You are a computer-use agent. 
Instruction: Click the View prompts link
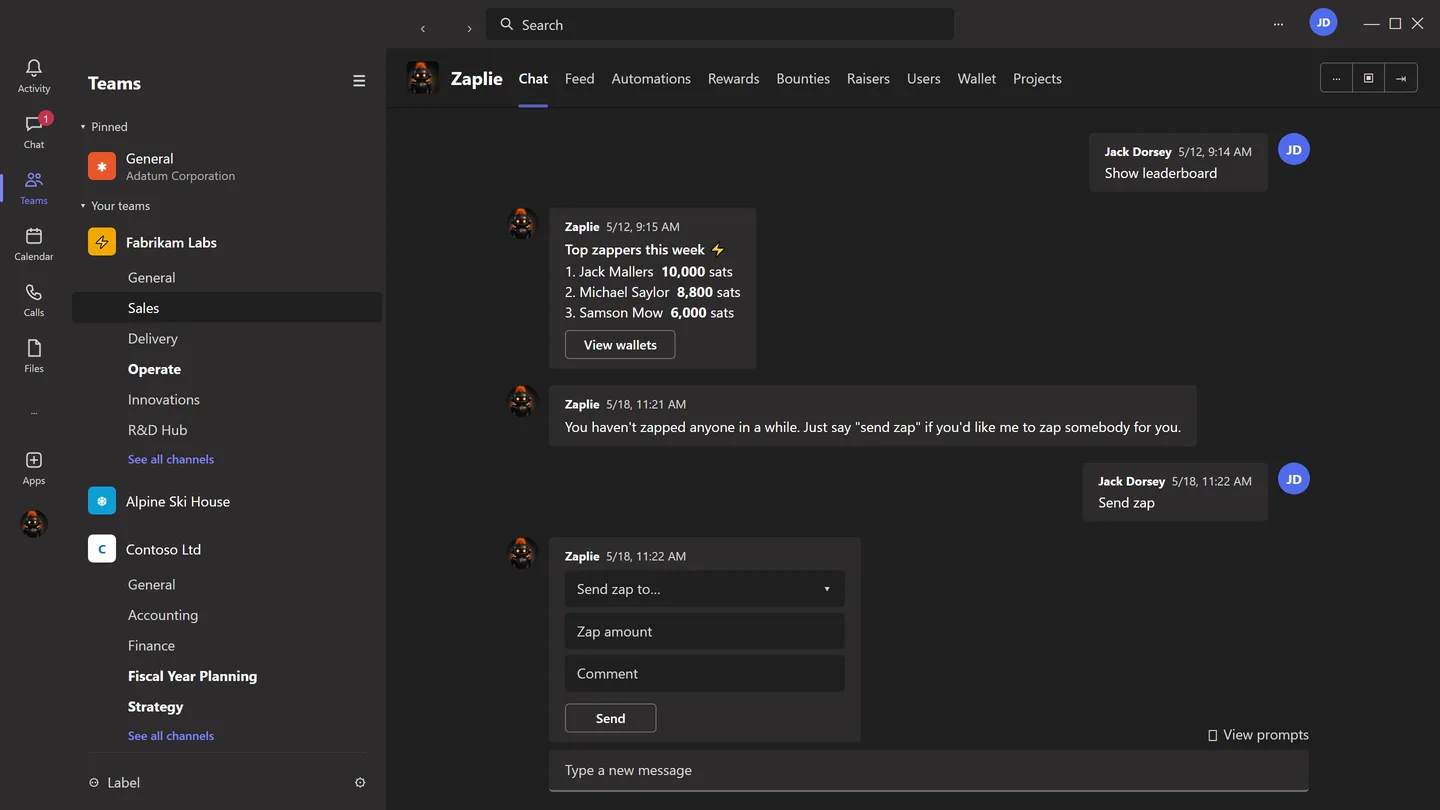click(x=1258, y=735)
